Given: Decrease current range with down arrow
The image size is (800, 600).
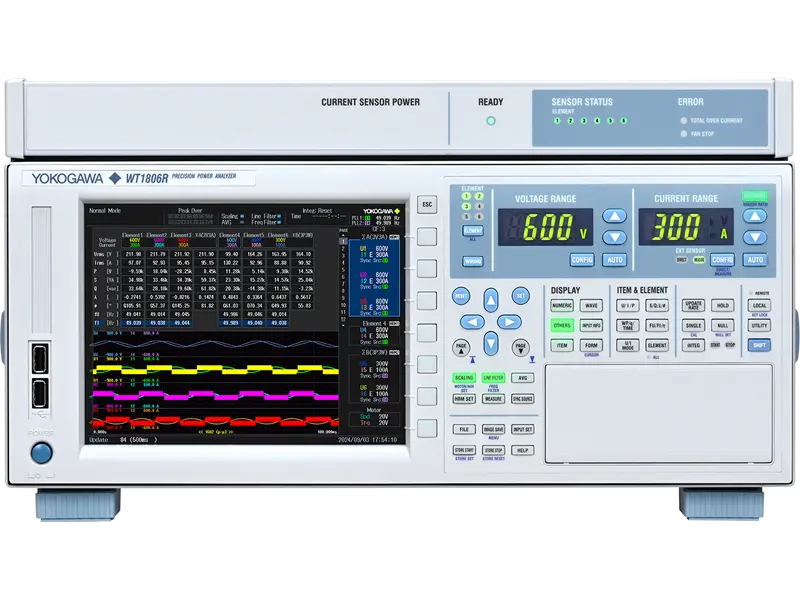Looking at the screenshot, I should [755, 237].
